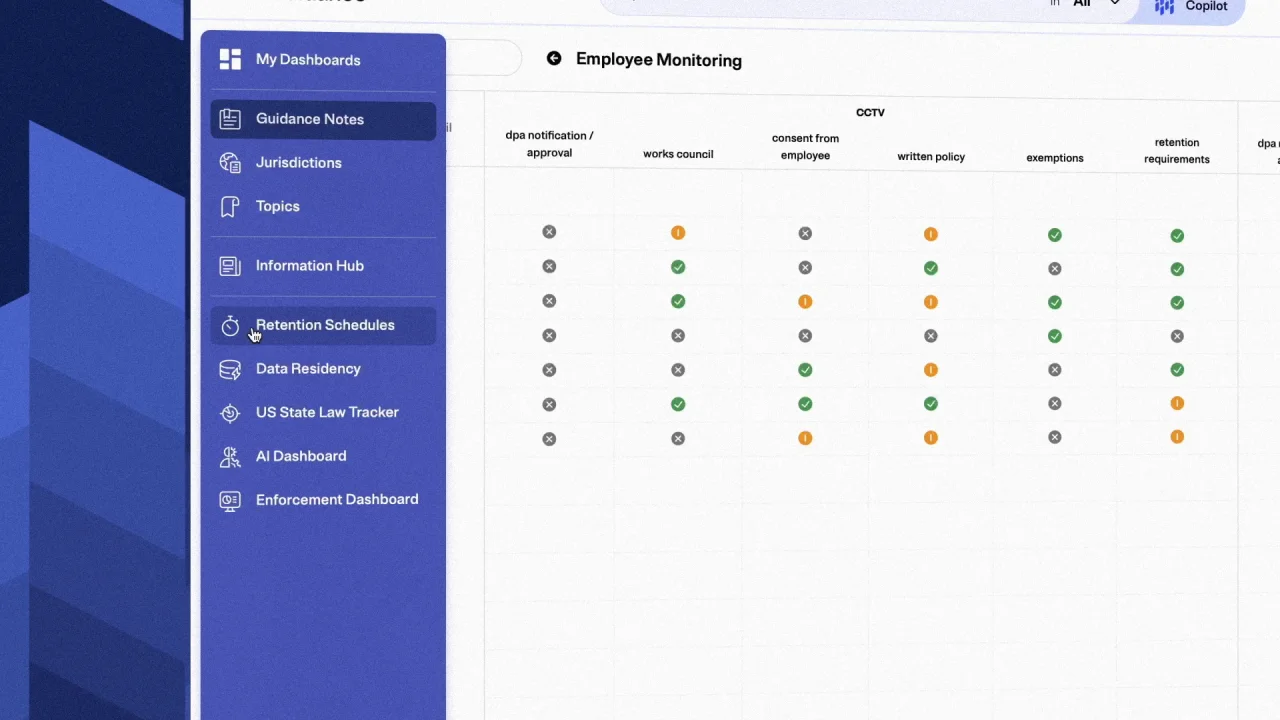Screen dimensions: 1280x720
Task: Click the retention requirements column header
Action: (x=1176, y=151)
